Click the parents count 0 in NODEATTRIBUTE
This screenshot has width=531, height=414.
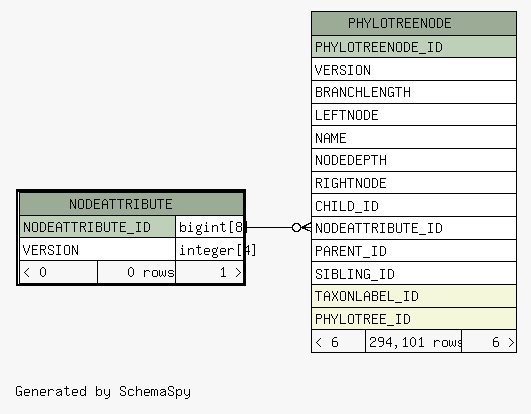[58, 272]
